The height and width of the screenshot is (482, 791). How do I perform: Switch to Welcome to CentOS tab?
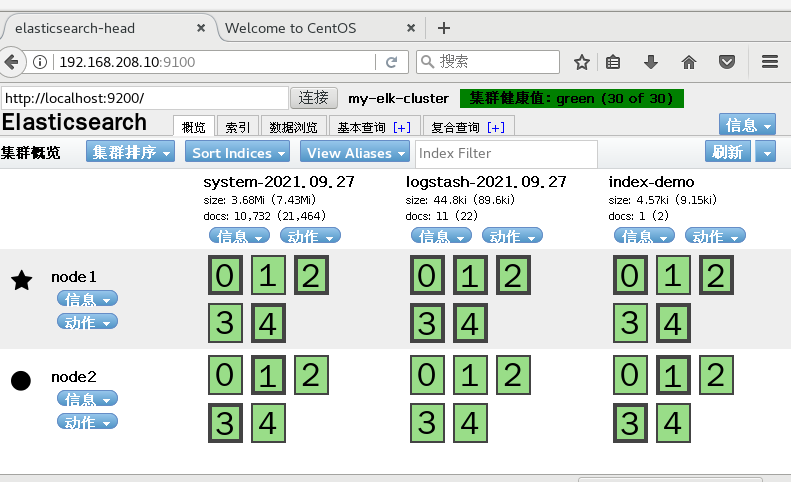(291, 28)
